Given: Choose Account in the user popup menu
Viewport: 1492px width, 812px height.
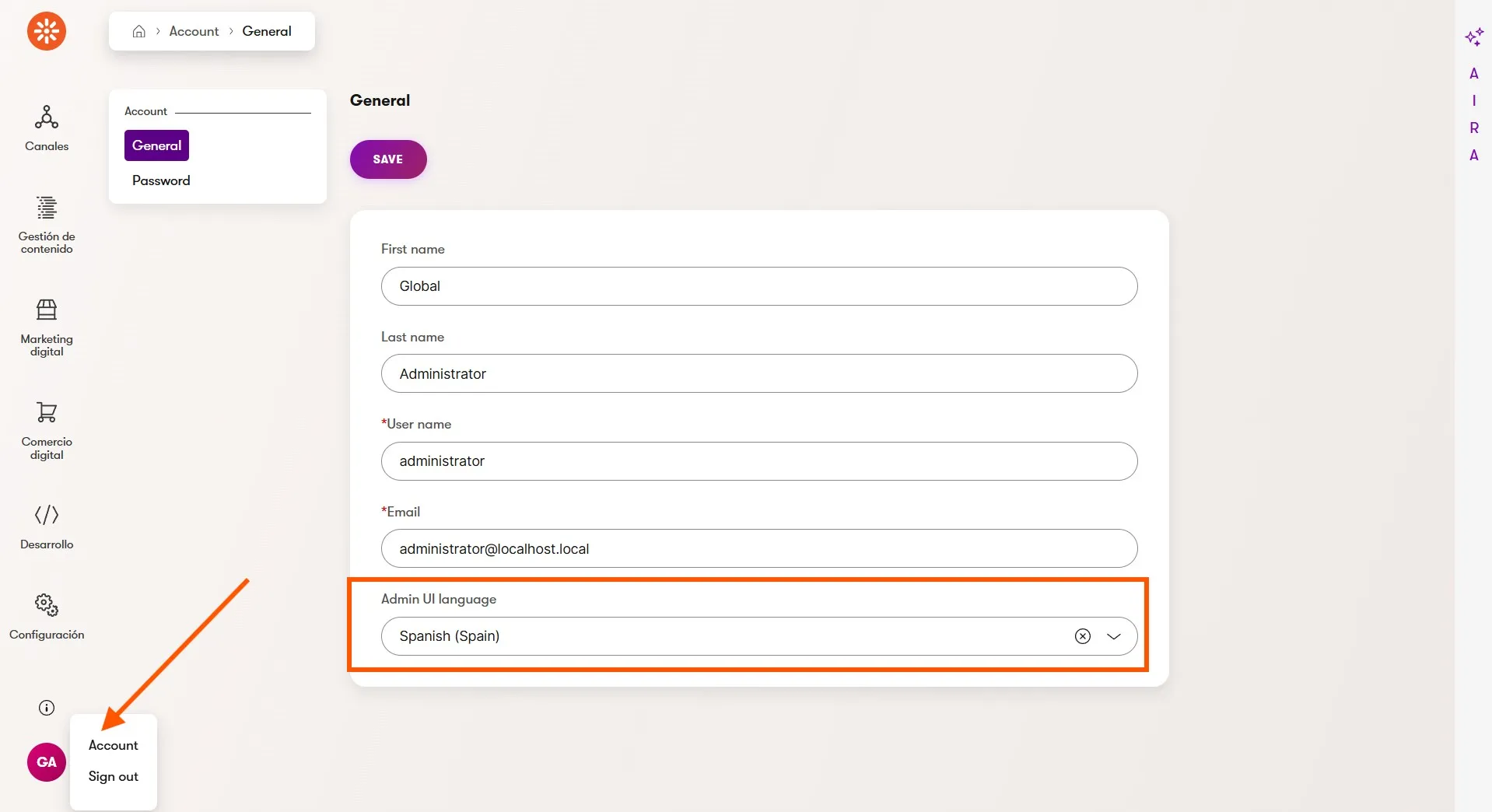Looking at the screenshot, I should (x=114, y=745).
